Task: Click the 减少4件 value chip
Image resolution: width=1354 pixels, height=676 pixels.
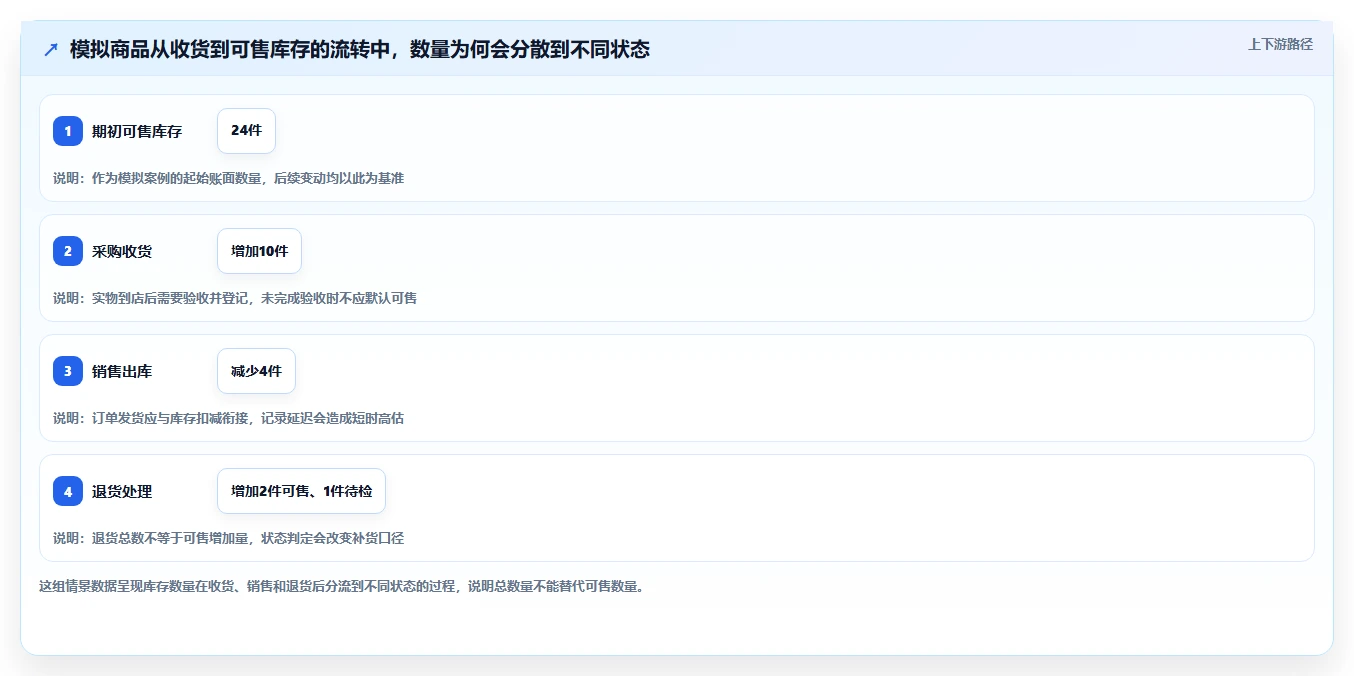Action: [256, 371]
